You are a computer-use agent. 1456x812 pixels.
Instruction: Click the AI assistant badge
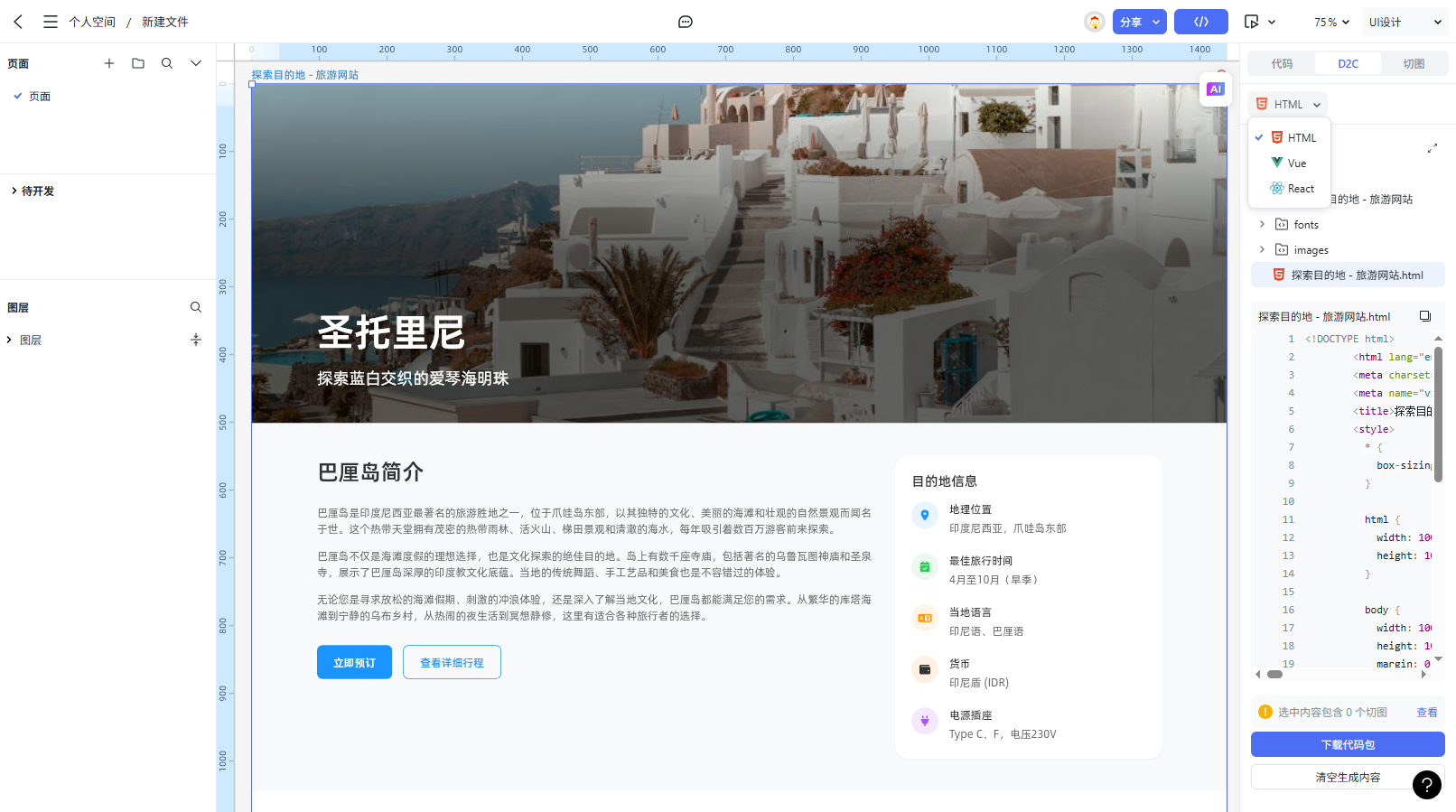coord(1215,89)
